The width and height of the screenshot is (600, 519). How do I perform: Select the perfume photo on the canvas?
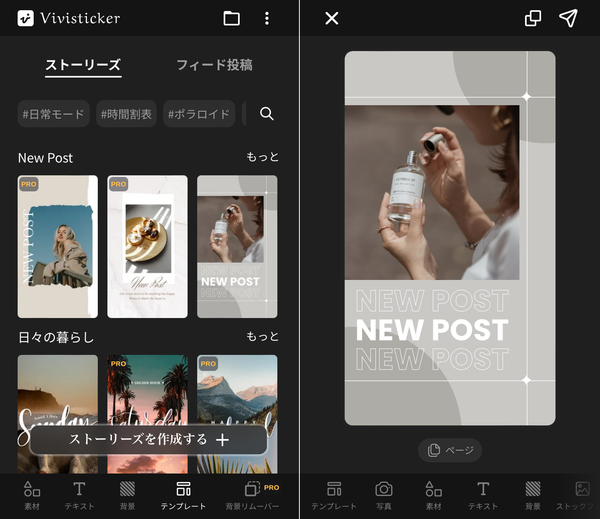coord(432,193)
